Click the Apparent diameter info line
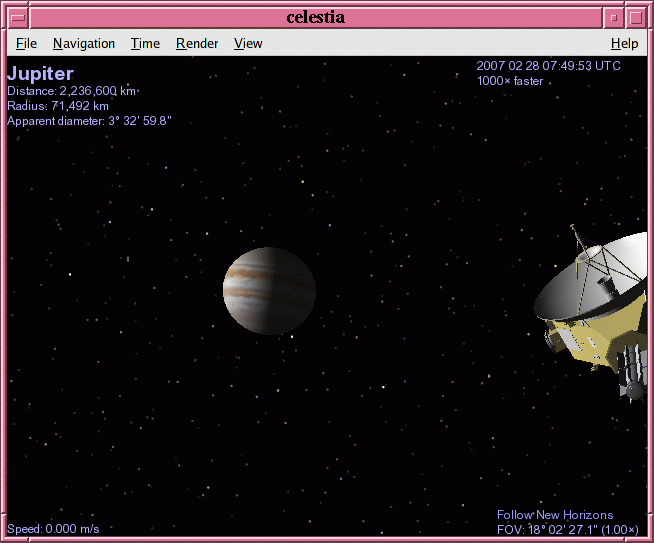 pos(89,121)
